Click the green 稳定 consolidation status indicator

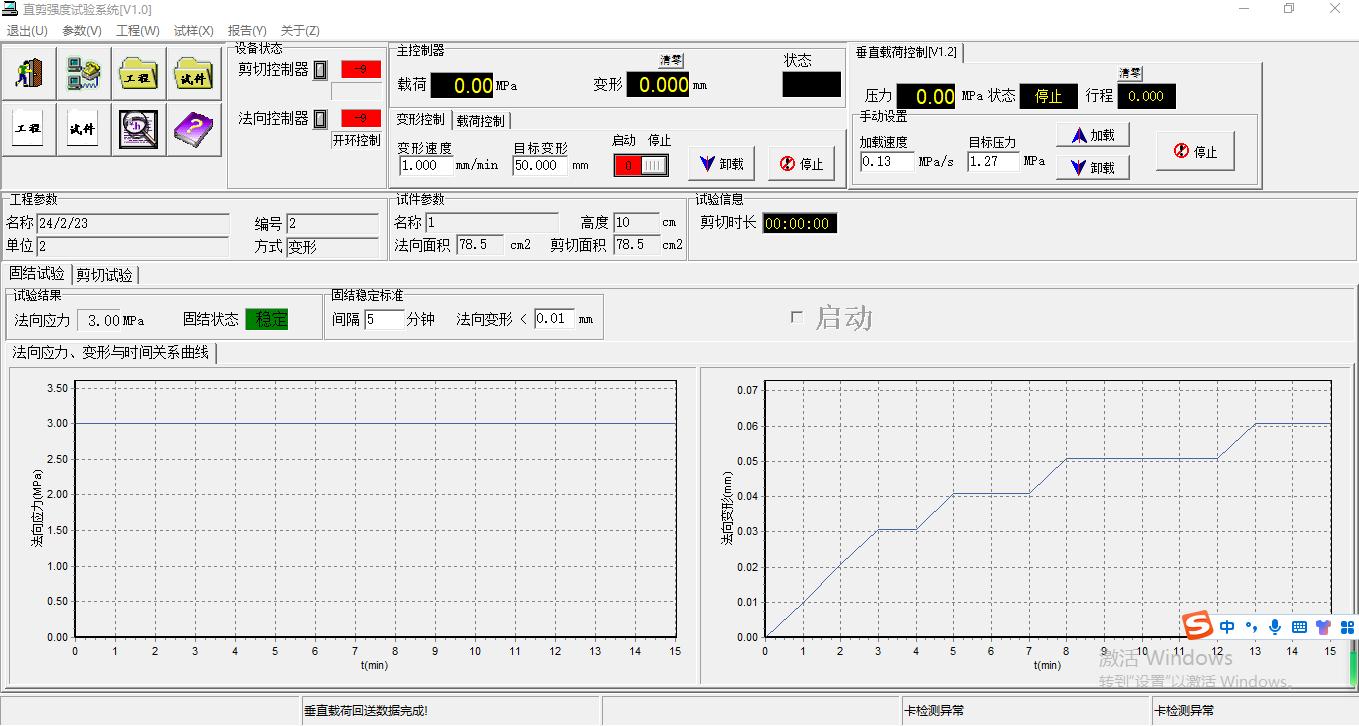pos(267,319)
